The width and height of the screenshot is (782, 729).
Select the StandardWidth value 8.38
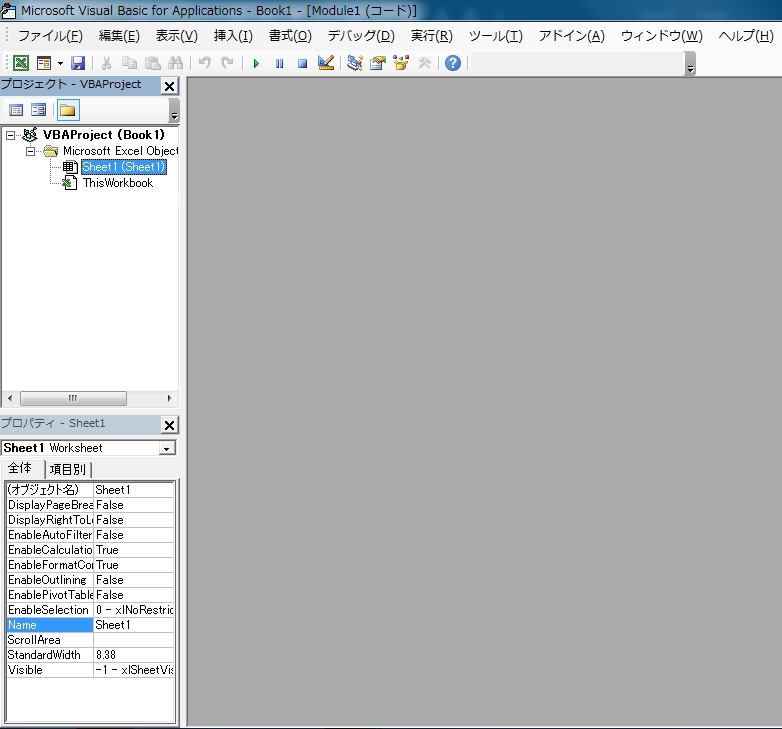(133, 655)
